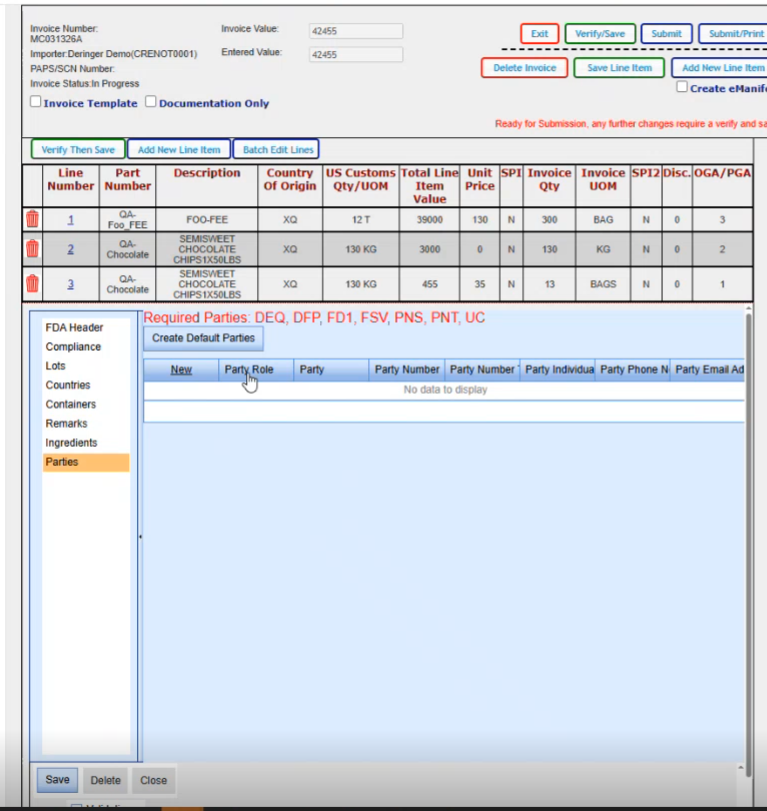The width and height of the screenshot is (767, 811).
Task: Click the Batch Edit Lines button
Action: (x=276, y=150)
